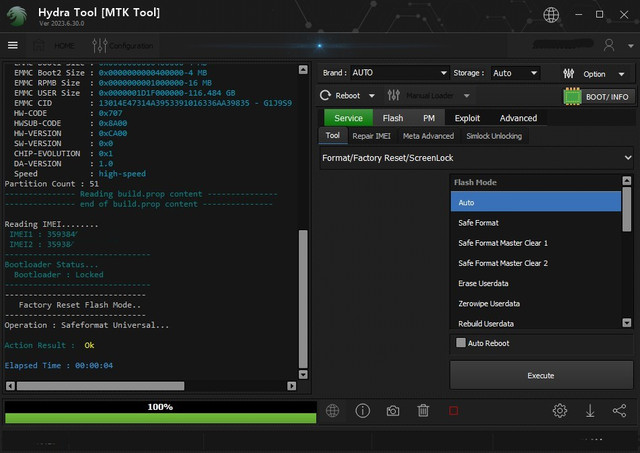Click the log scroll-up arrow
Screen dimensions: 640x453
303,69
